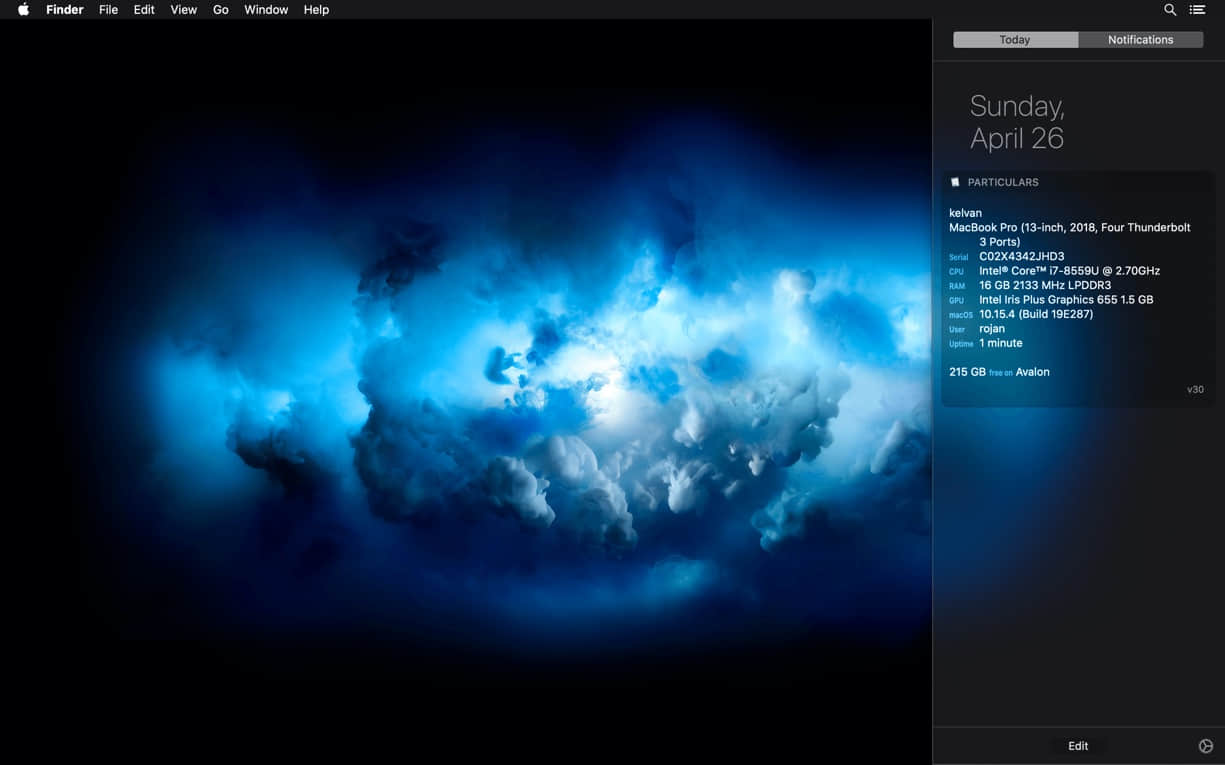Open the Go menu
Image resolution: width=1225 pixels, height=765 pixels.
pyautogui.click(x=220, y=10)
